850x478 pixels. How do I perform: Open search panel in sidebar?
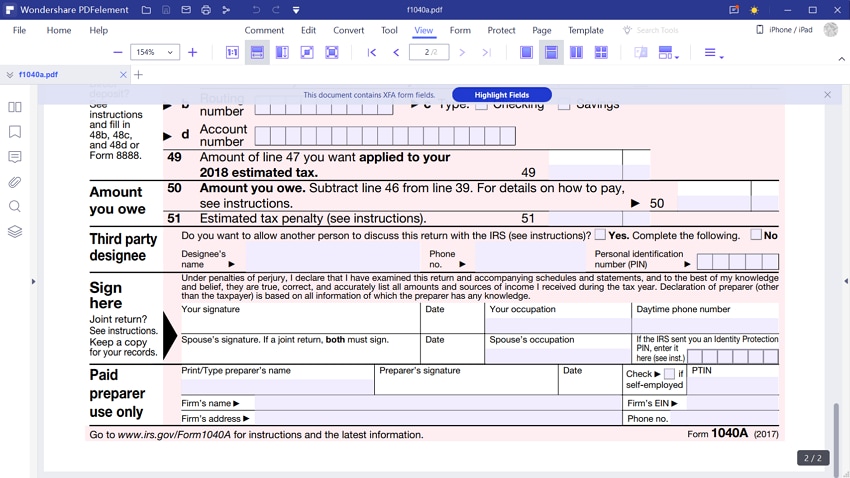[15, 206]
